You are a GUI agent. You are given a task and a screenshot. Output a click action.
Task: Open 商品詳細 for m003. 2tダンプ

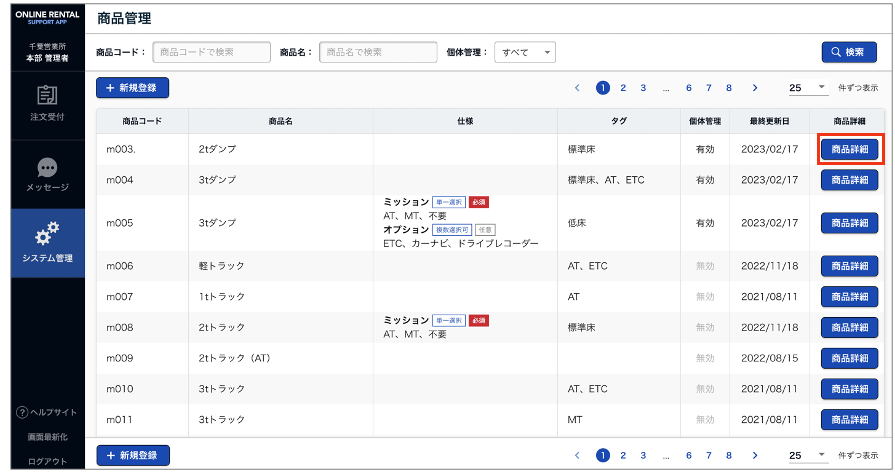coord(849,149)
